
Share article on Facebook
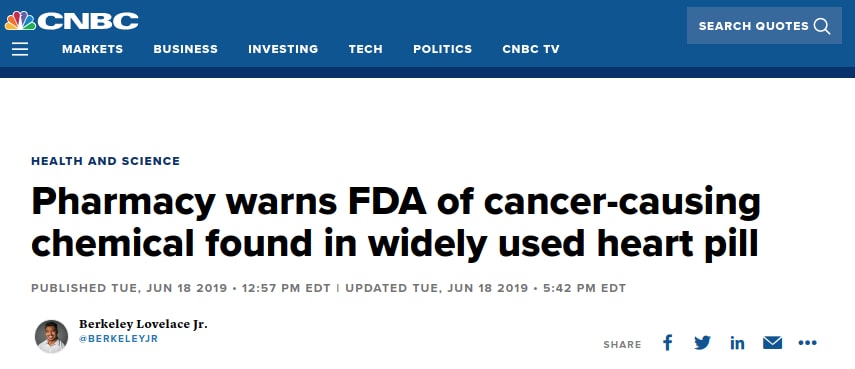click(x=667, y=343)
